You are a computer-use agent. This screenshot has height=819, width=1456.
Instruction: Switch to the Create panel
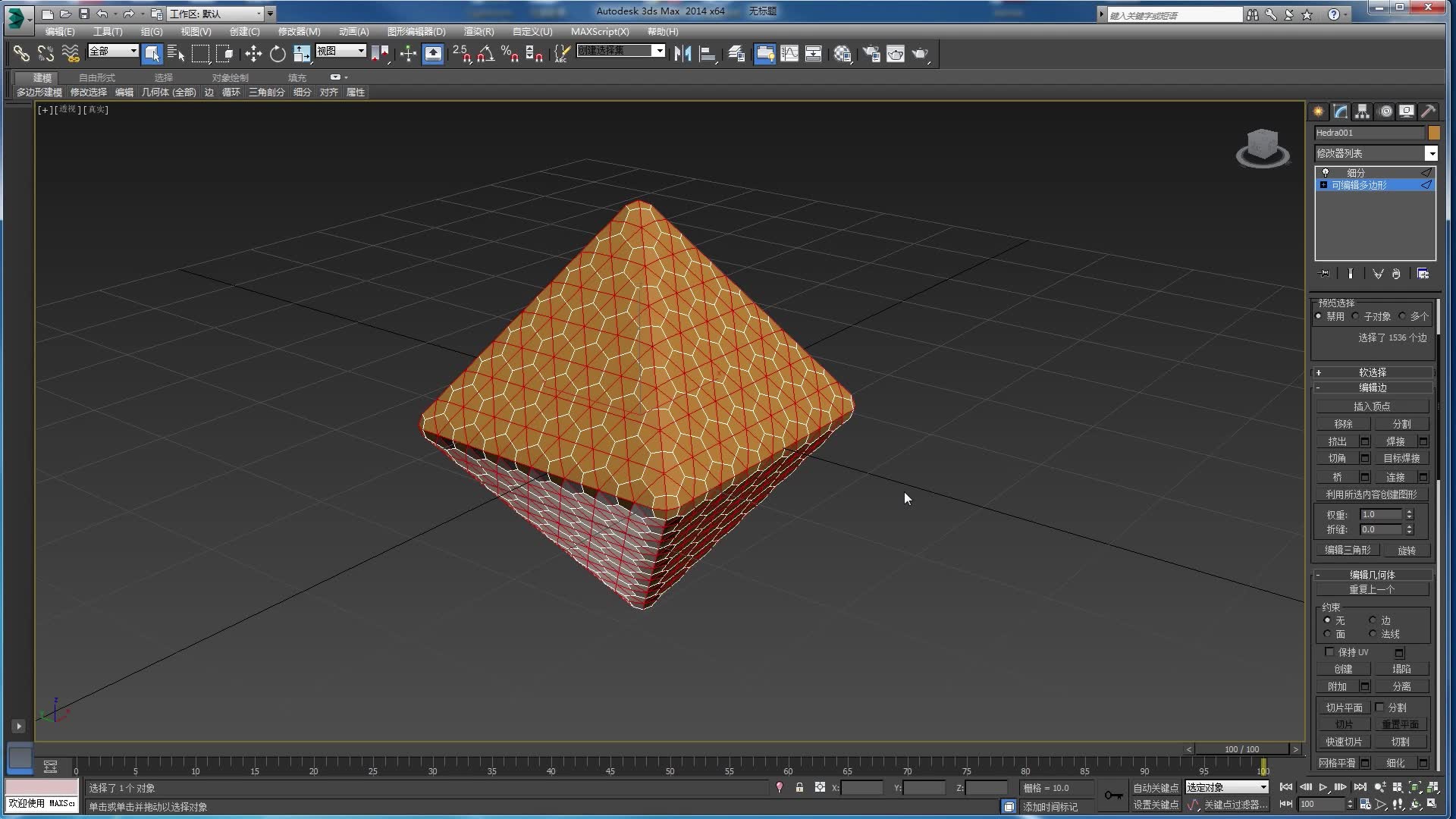point(1318,111)
